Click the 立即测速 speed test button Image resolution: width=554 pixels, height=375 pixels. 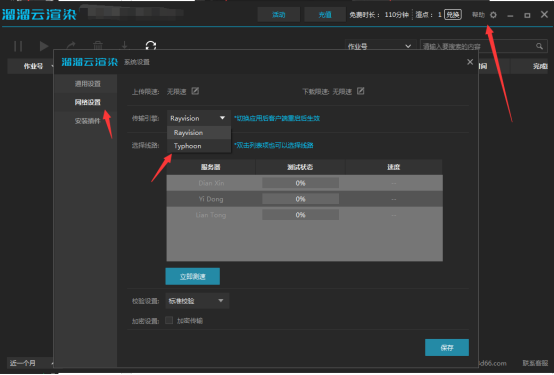[x=193, y=276]
